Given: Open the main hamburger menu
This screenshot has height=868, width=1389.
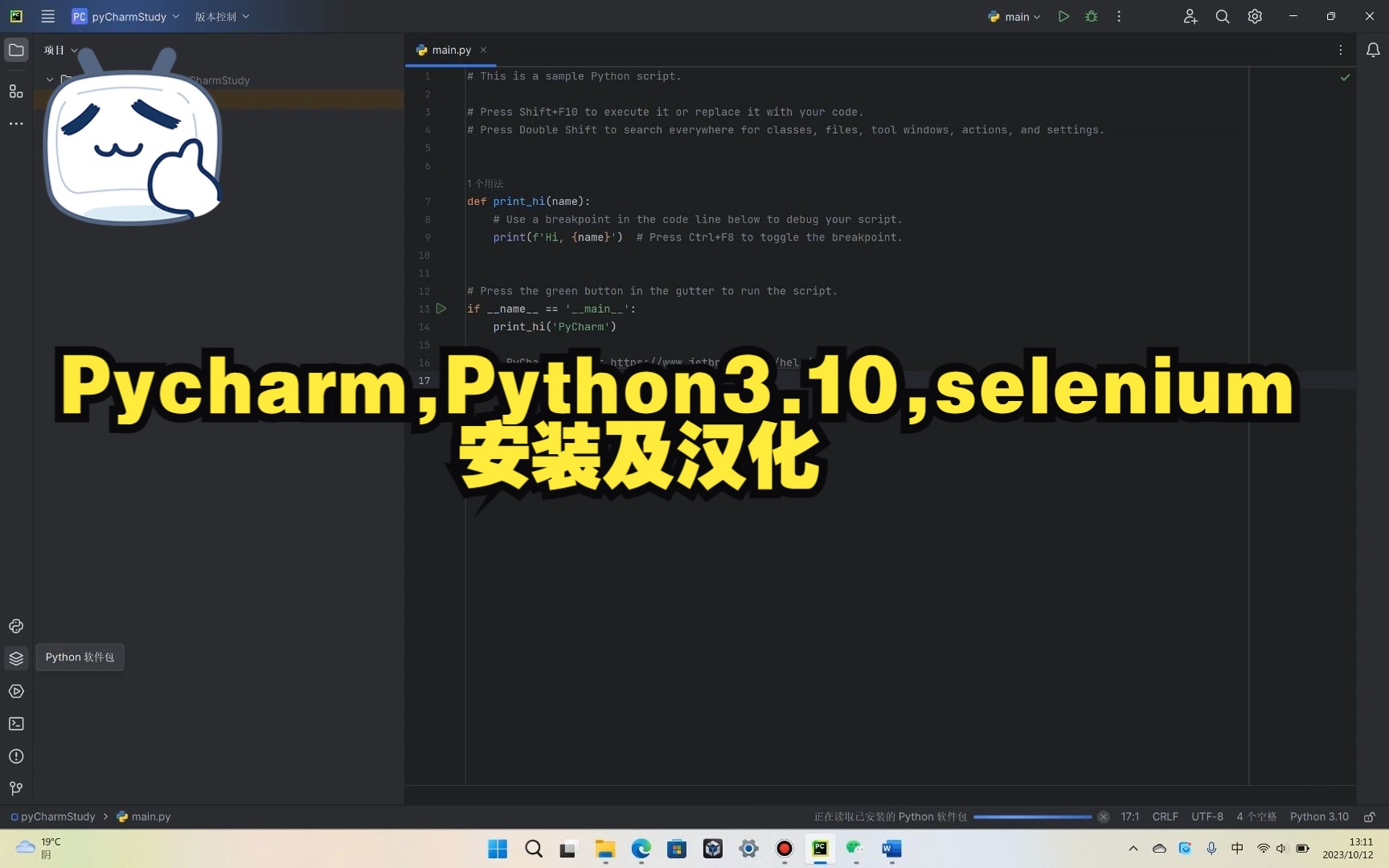Looking at the screenshot, I should point(48,16).
